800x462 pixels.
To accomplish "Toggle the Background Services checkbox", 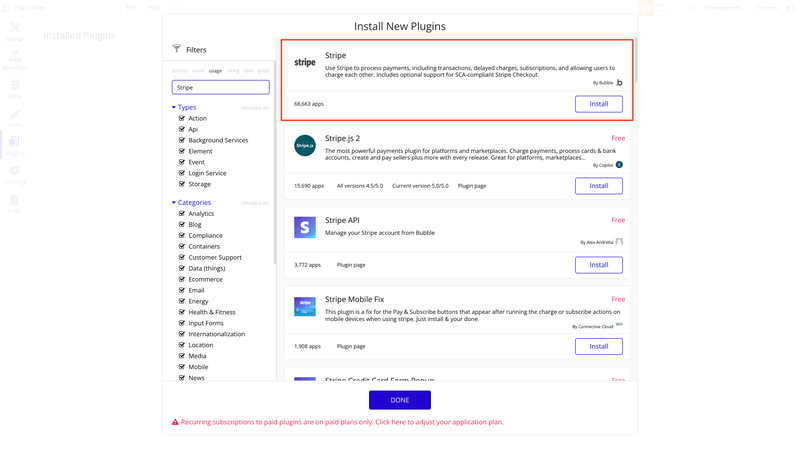I will point(182,140).
